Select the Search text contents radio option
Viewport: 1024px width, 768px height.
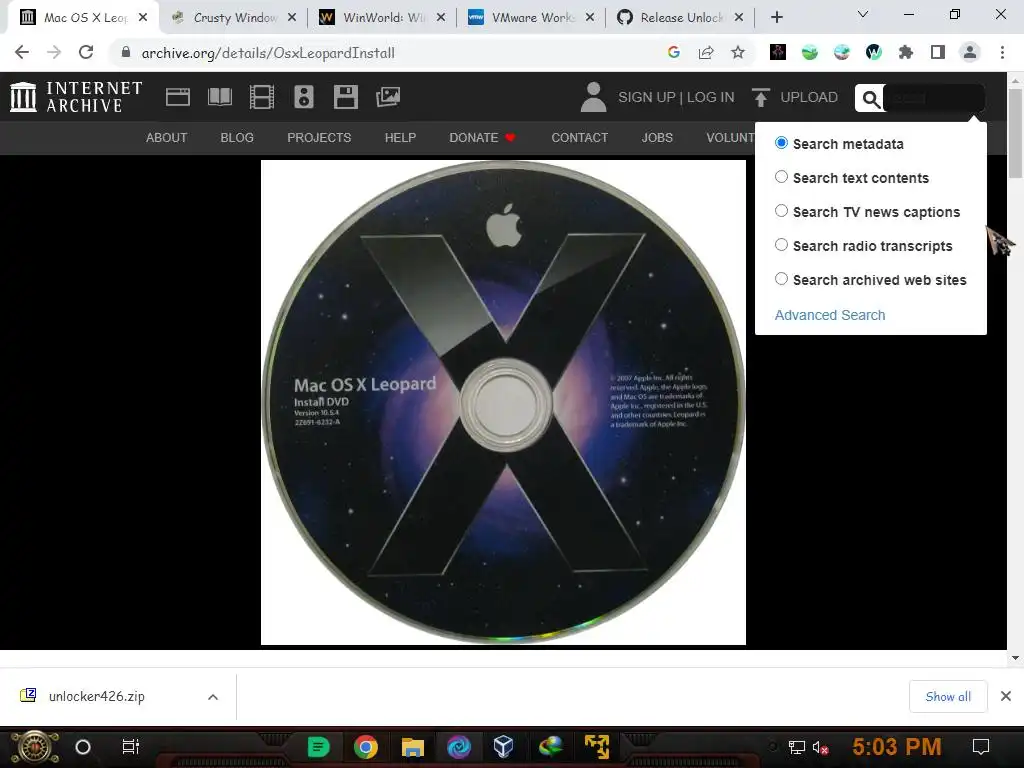coord(781,177)
